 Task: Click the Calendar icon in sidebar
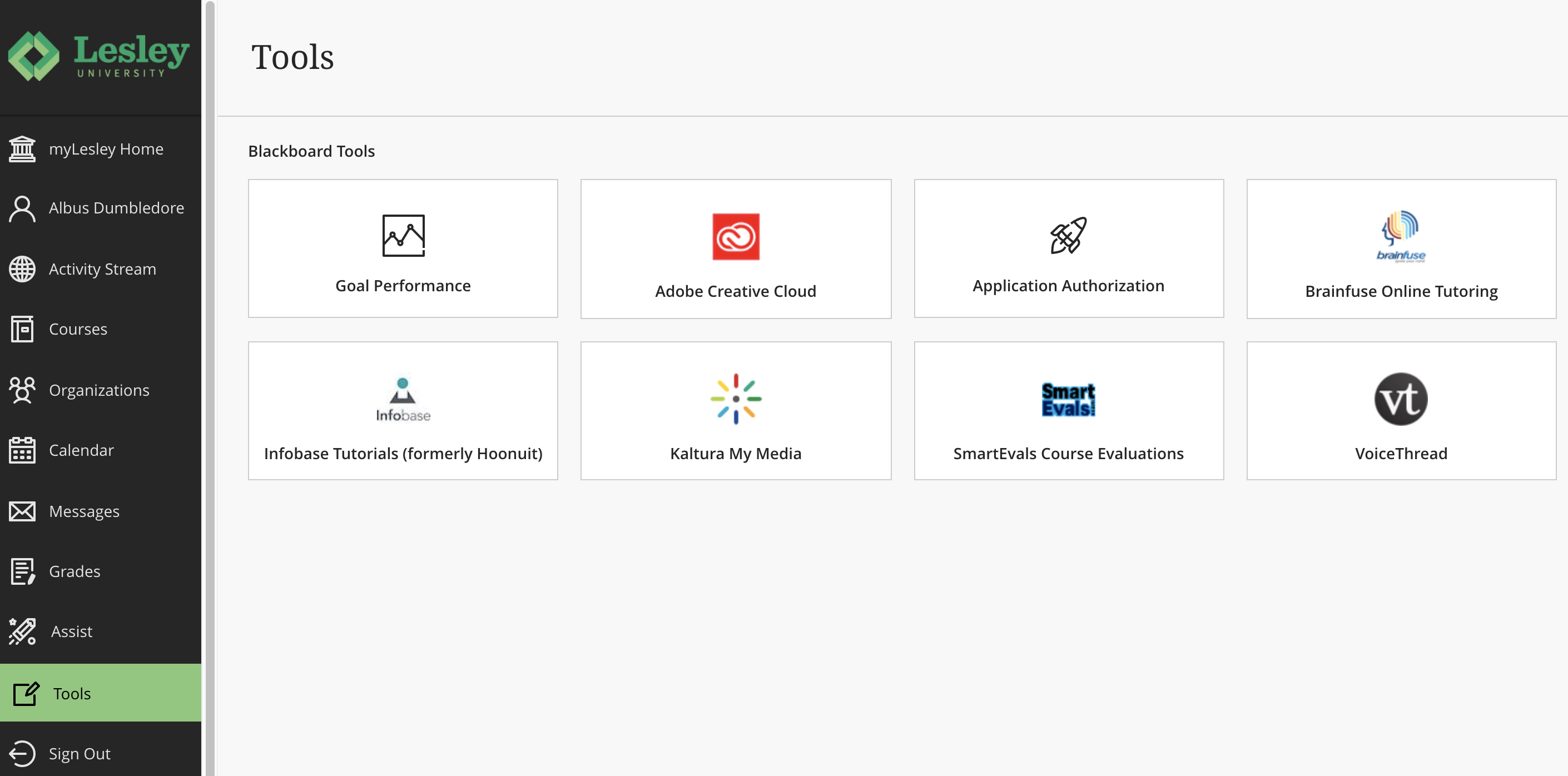(x=23, y=450)
